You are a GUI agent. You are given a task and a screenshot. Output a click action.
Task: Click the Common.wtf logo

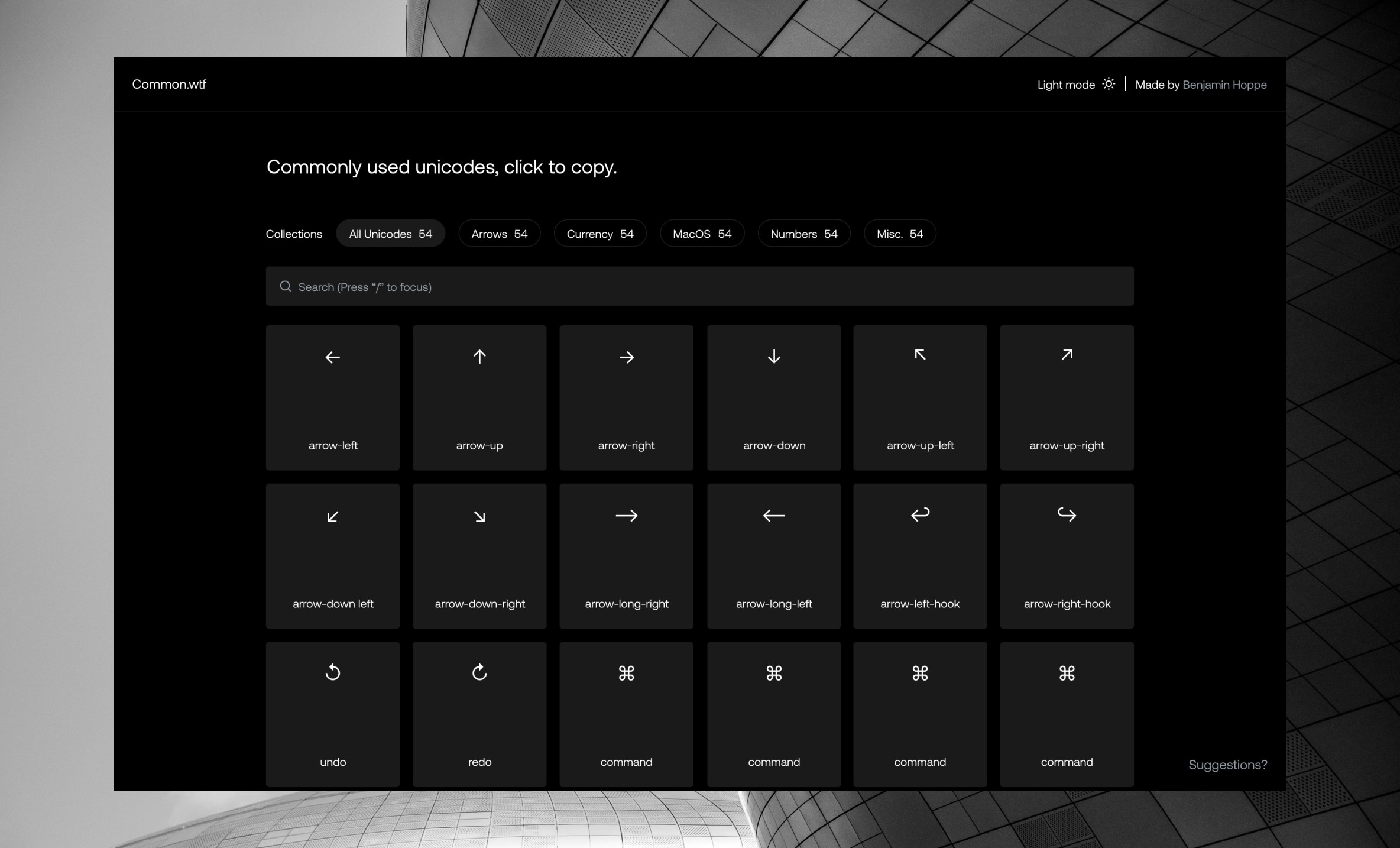(169, 84)
